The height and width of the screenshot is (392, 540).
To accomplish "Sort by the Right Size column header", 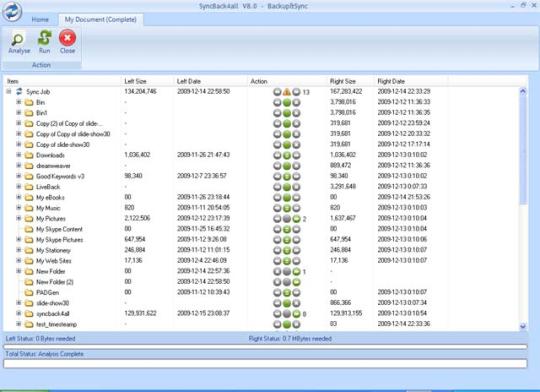I will coord(351,81).
